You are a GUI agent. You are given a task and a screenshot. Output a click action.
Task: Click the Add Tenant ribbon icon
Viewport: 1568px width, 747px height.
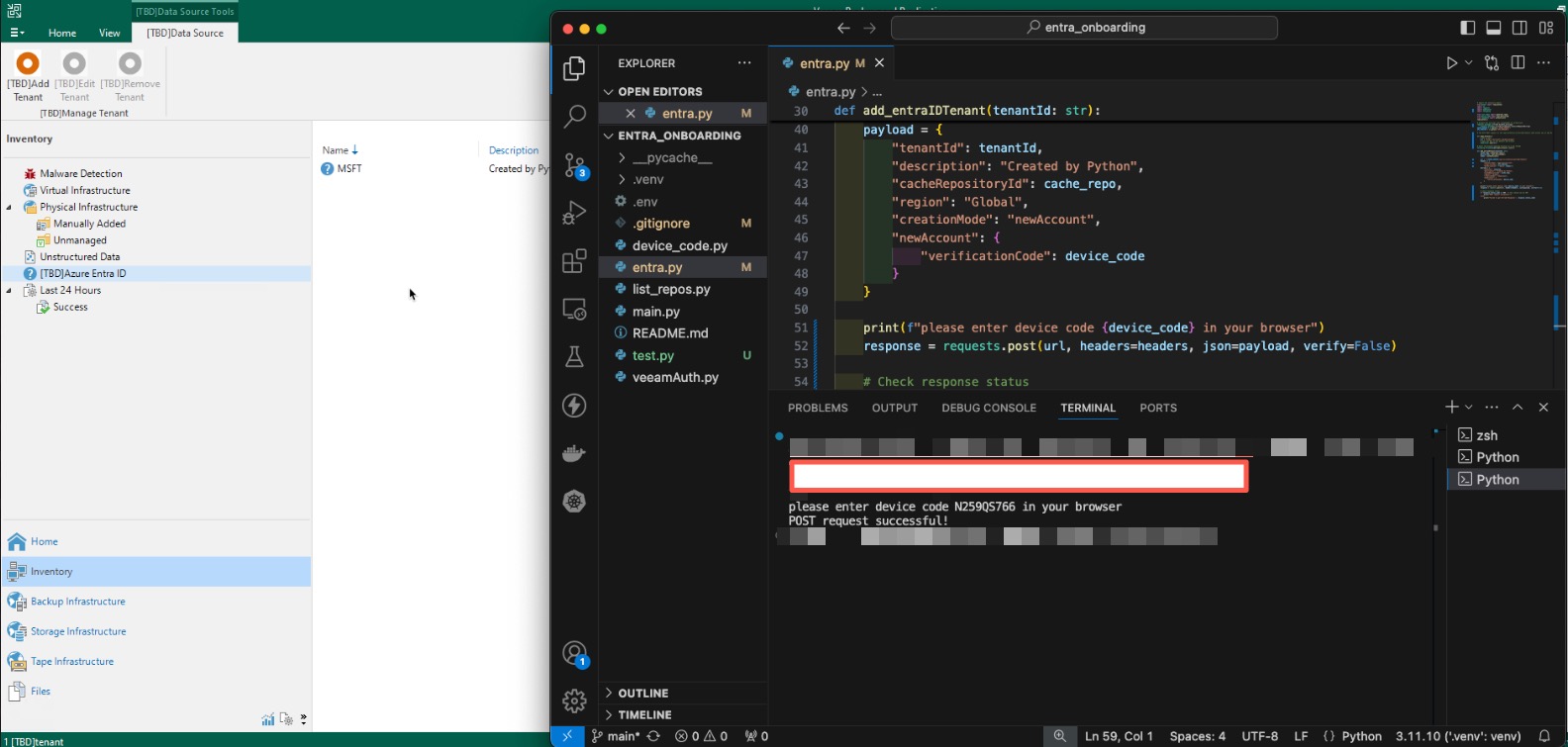28,65
